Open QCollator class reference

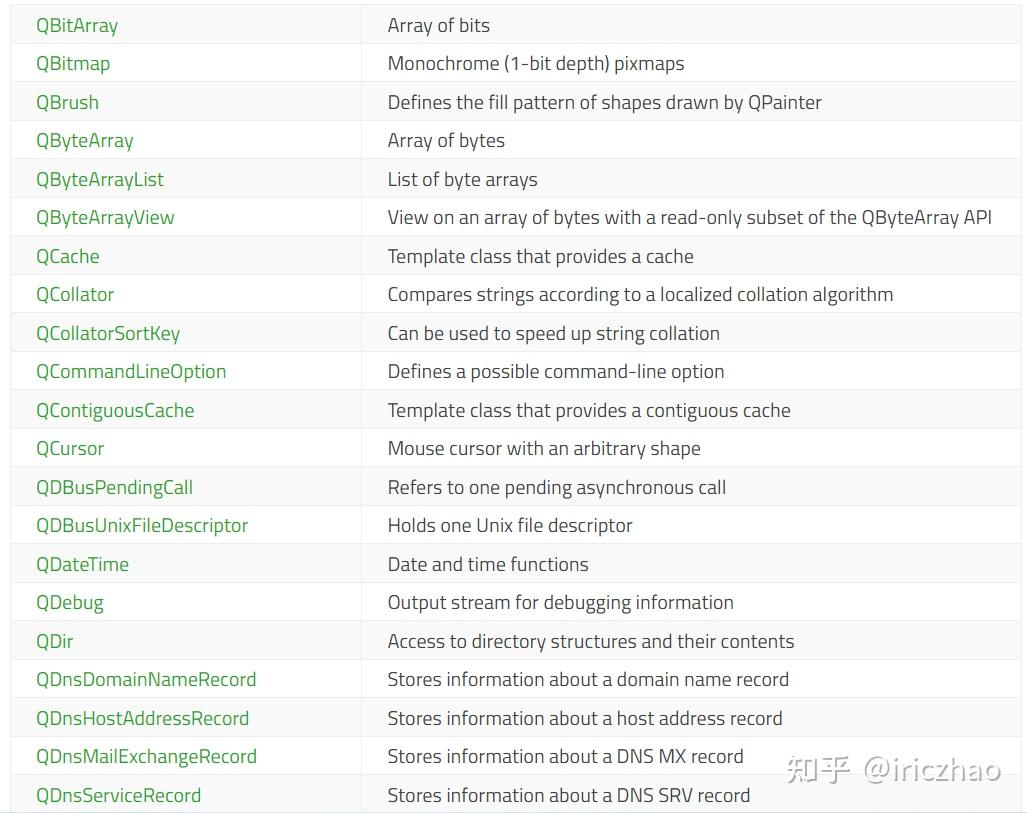(x=75, y=294)
